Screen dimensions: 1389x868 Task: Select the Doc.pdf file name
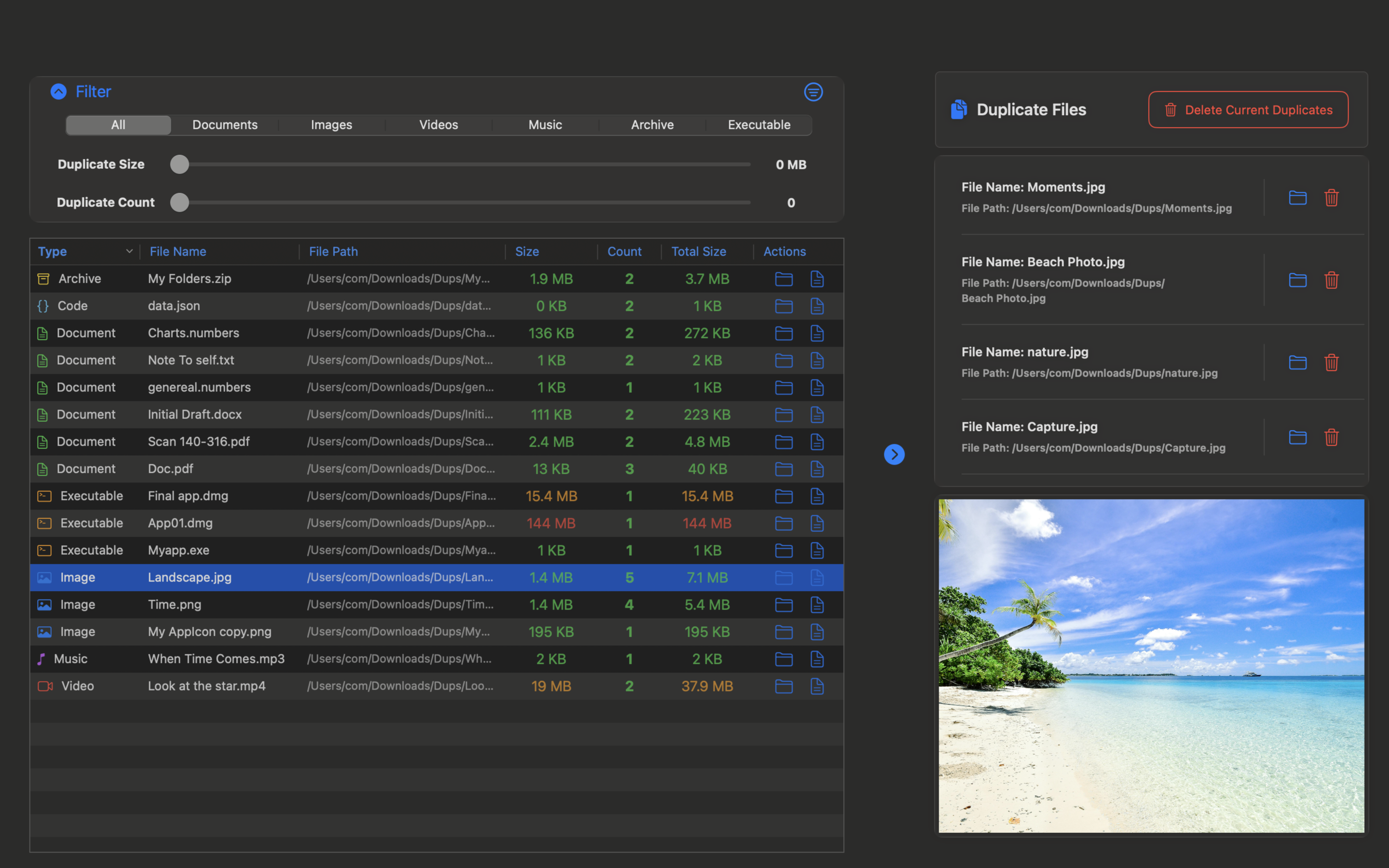click(170, 469)
